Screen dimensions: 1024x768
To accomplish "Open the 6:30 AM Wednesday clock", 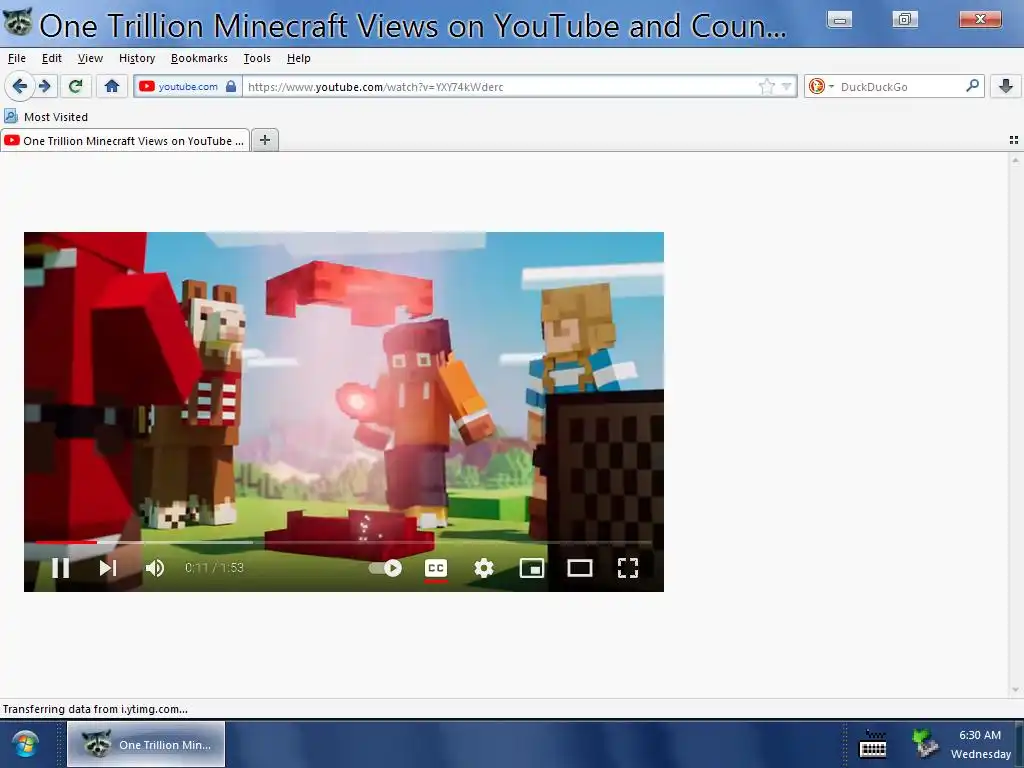I will (x=981, y=744).
